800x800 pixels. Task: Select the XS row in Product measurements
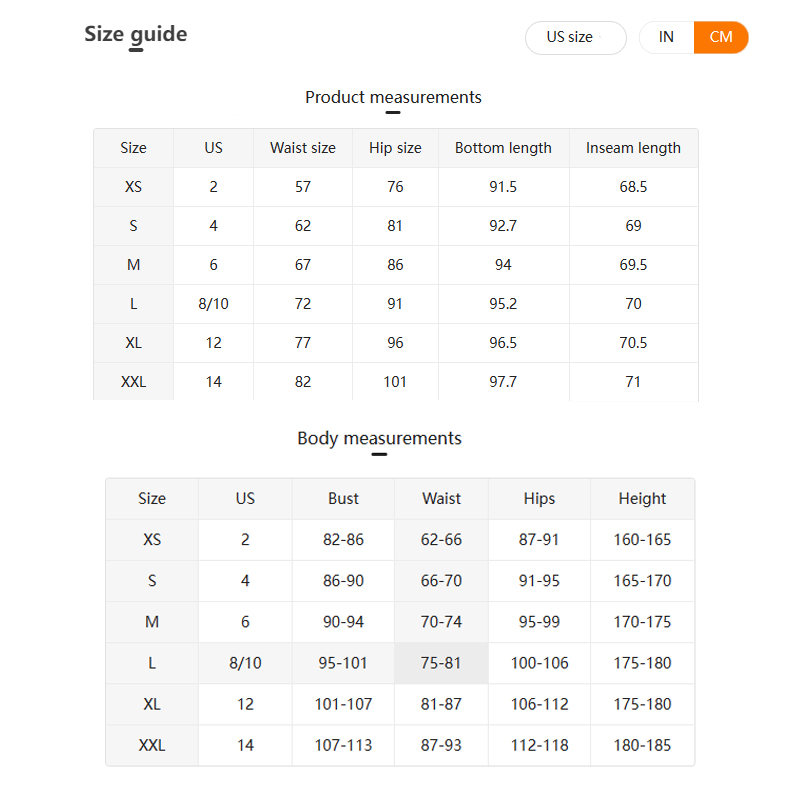click(396, 187)
